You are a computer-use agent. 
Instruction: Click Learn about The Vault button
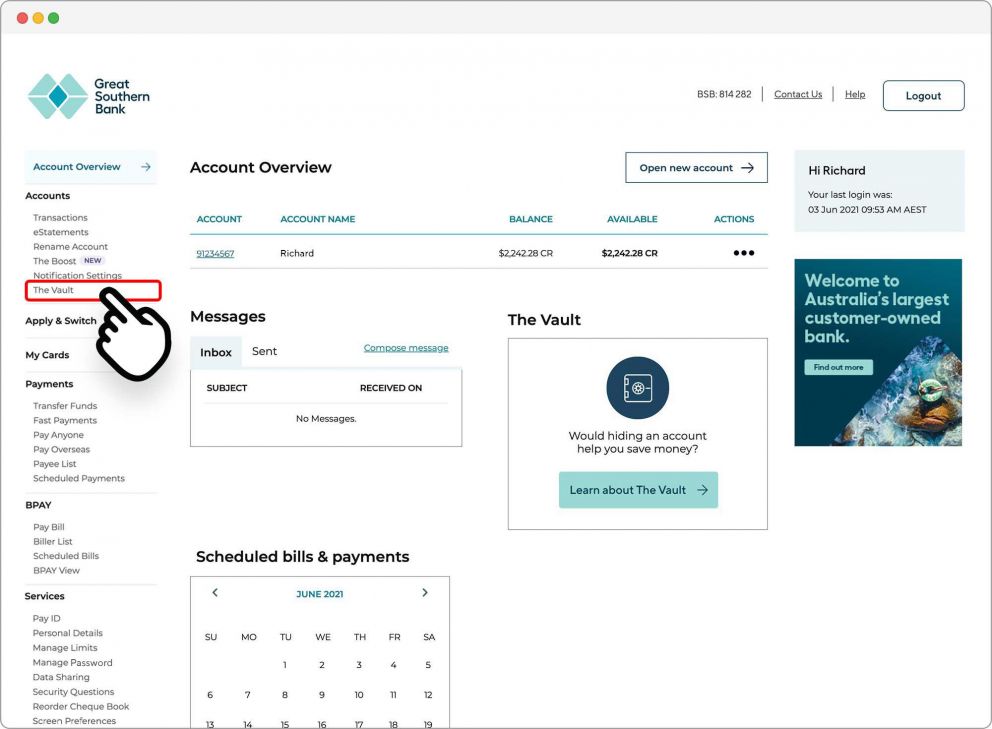tap(638, 490)
